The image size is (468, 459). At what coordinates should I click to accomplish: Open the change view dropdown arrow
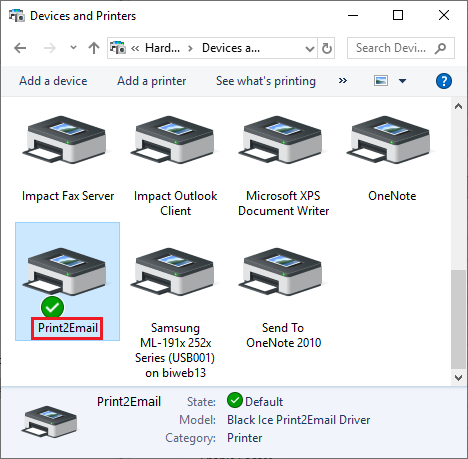[403, 81]
